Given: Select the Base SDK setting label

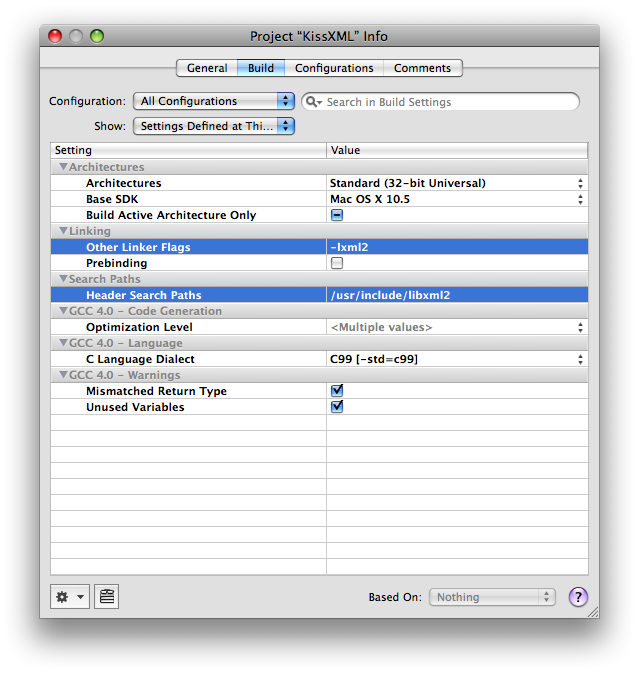Looking at the screenshot, I should [112, 199].
